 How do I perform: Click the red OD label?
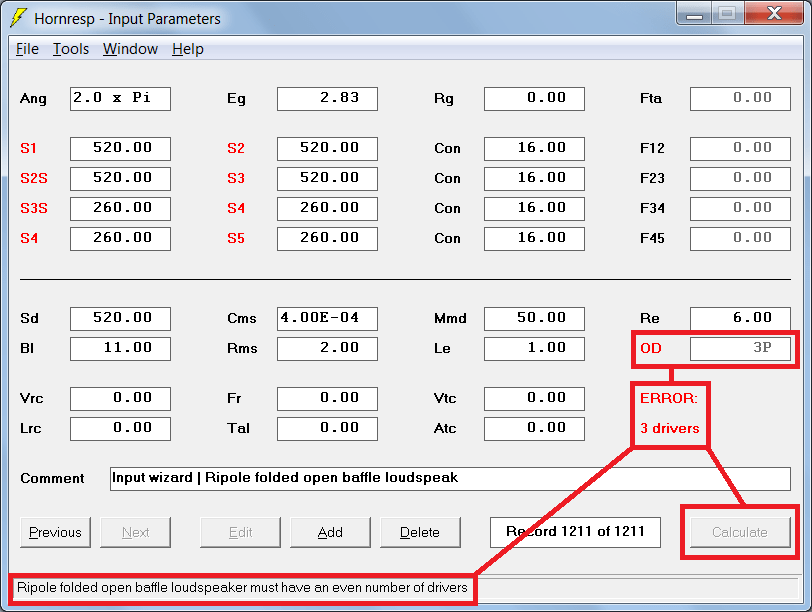[651, 348]
